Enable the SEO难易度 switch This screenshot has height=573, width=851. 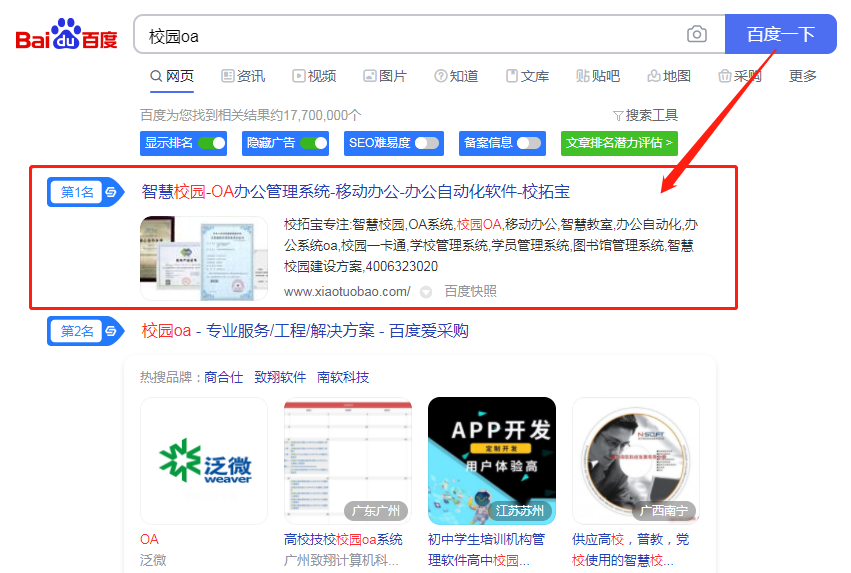click(427, 143)
